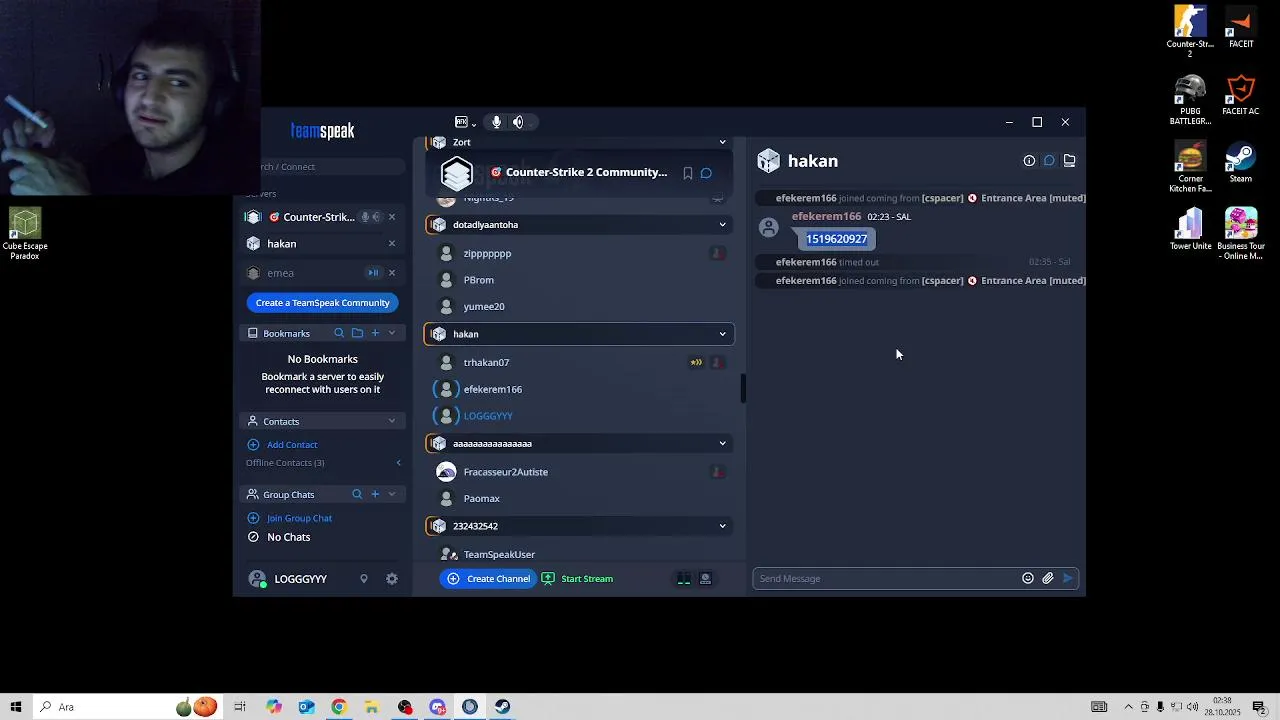This screenshot has width=1280, height=720.
Task: Collapse the hakan channel
Action: (x=722, y=334)
